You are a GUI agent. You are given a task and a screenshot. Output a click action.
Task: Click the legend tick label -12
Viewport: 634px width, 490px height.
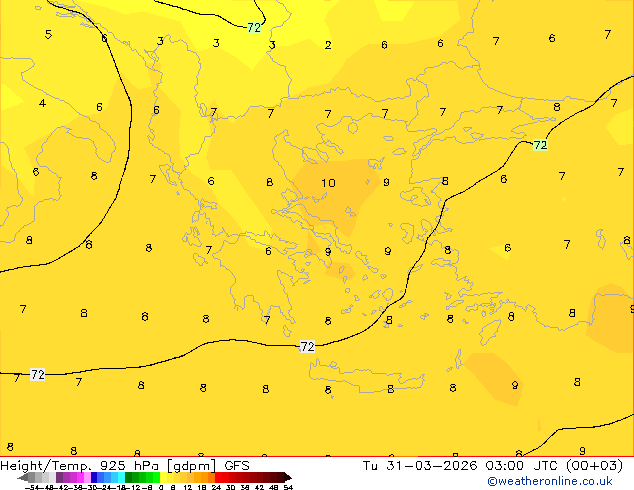(135, 488)
